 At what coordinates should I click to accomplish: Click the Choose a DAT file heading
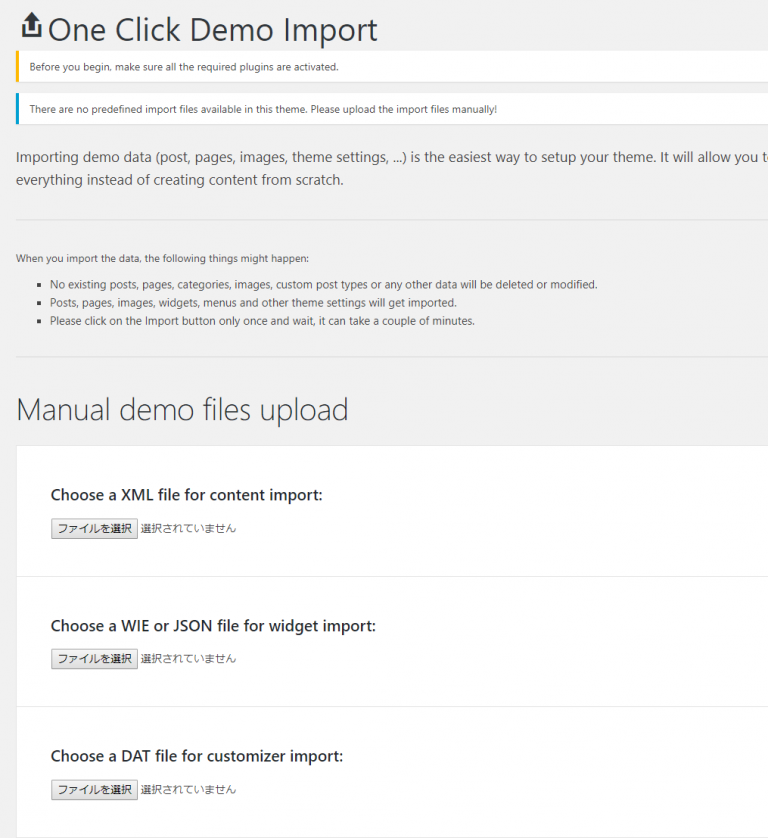click(196, 755)
